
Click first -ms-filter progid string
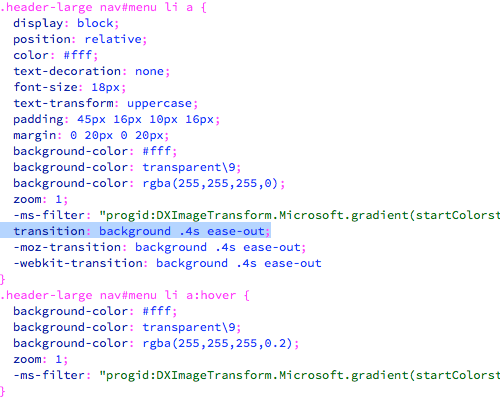(x=299, y=216)
